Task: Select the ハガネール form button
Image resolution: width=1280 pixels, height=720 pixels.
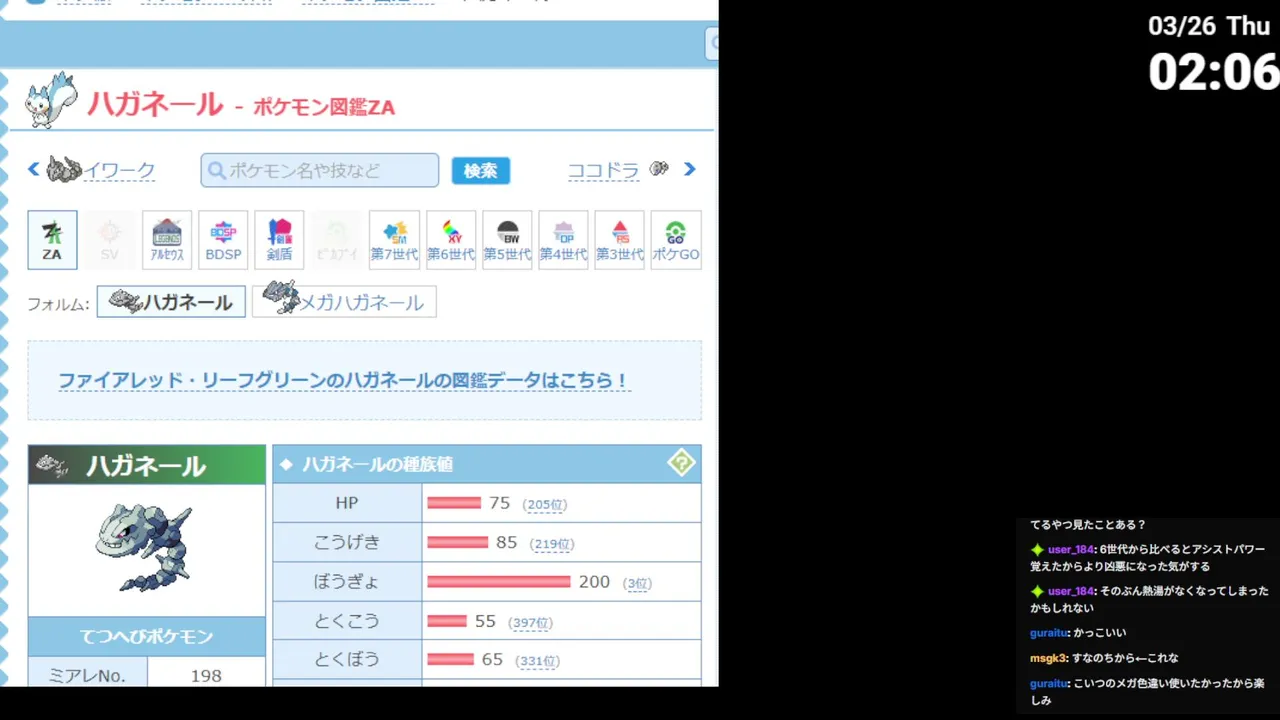Action: point(171,301)
